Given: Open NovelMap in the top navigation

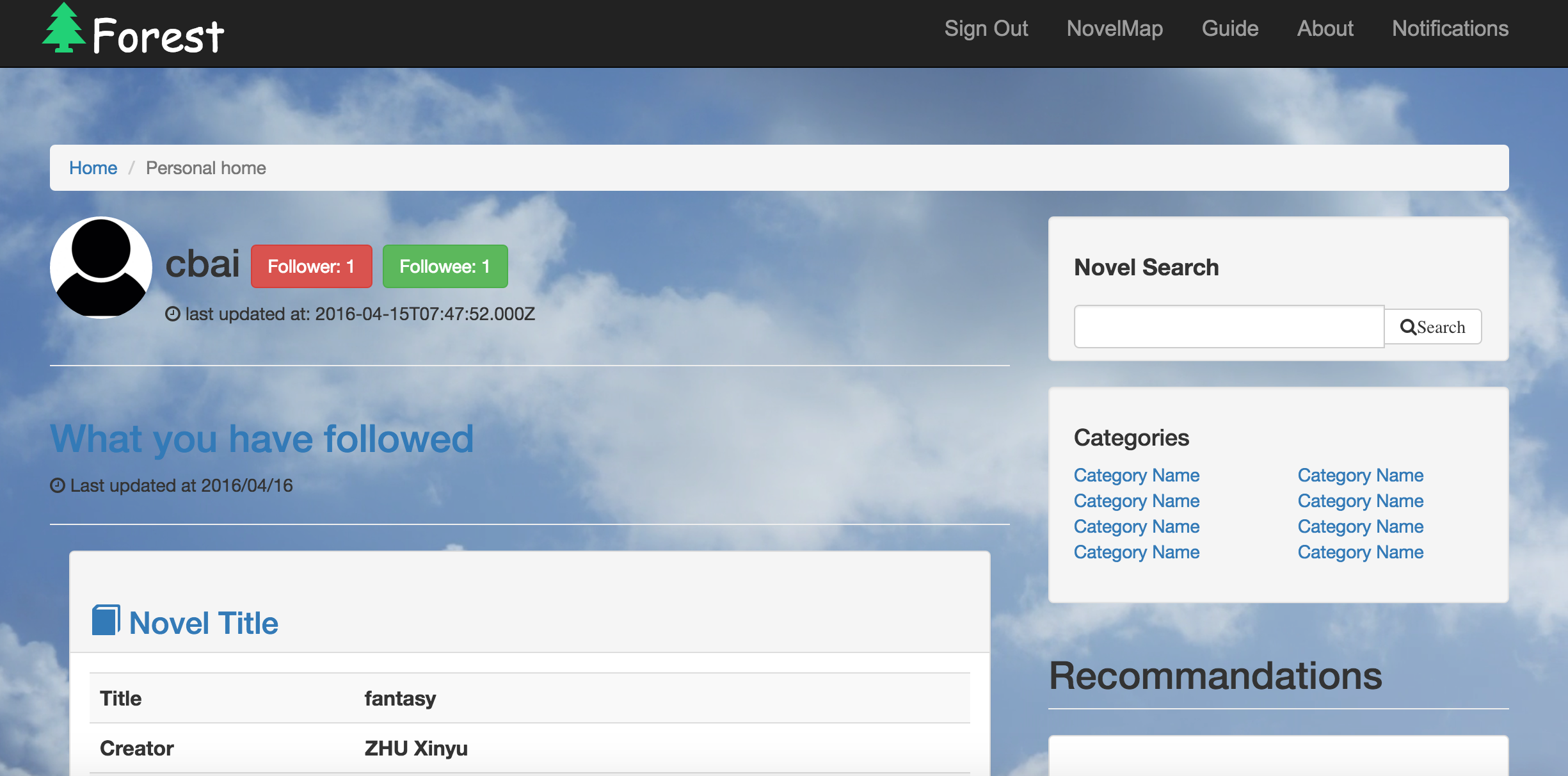Looking at the screenshot, I should click(x=1114, y=29).
